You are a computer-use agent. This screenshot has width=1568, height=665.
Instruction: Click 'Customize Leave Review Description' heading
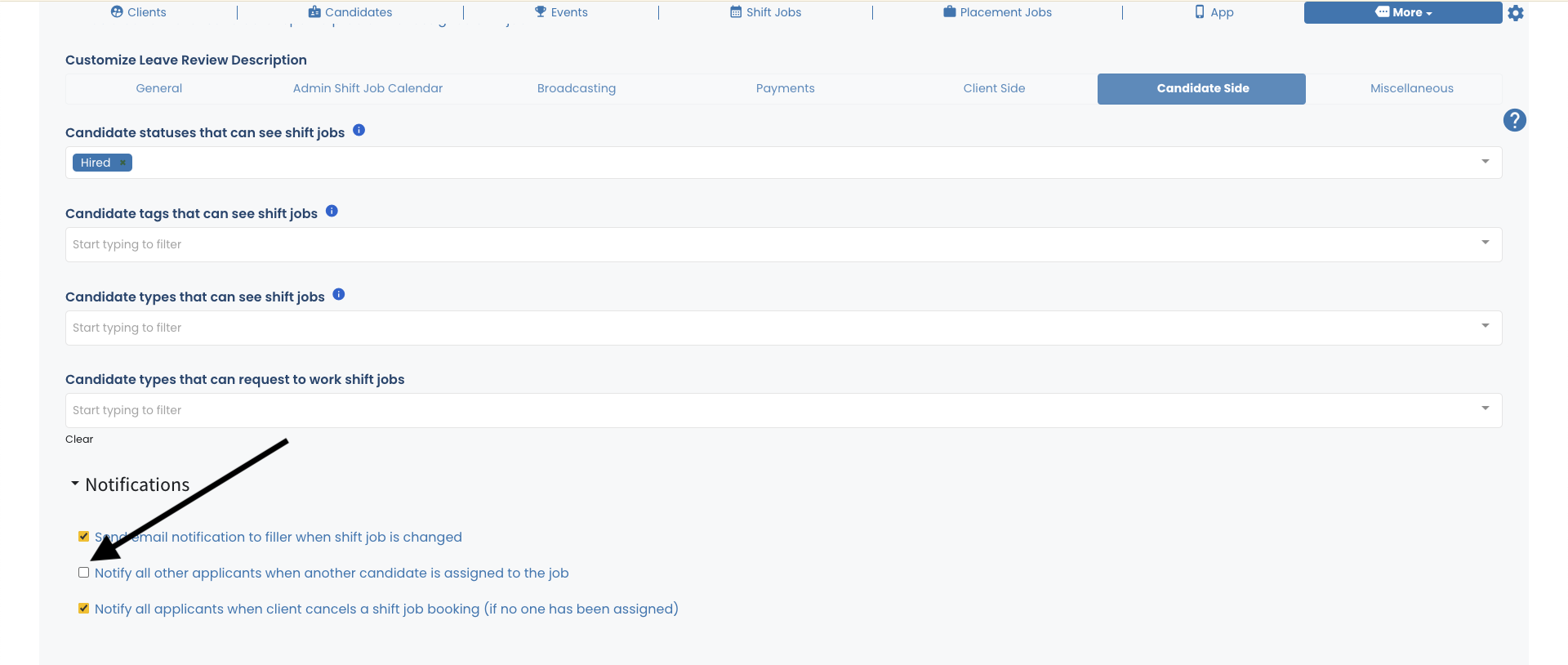coord(186,60)
